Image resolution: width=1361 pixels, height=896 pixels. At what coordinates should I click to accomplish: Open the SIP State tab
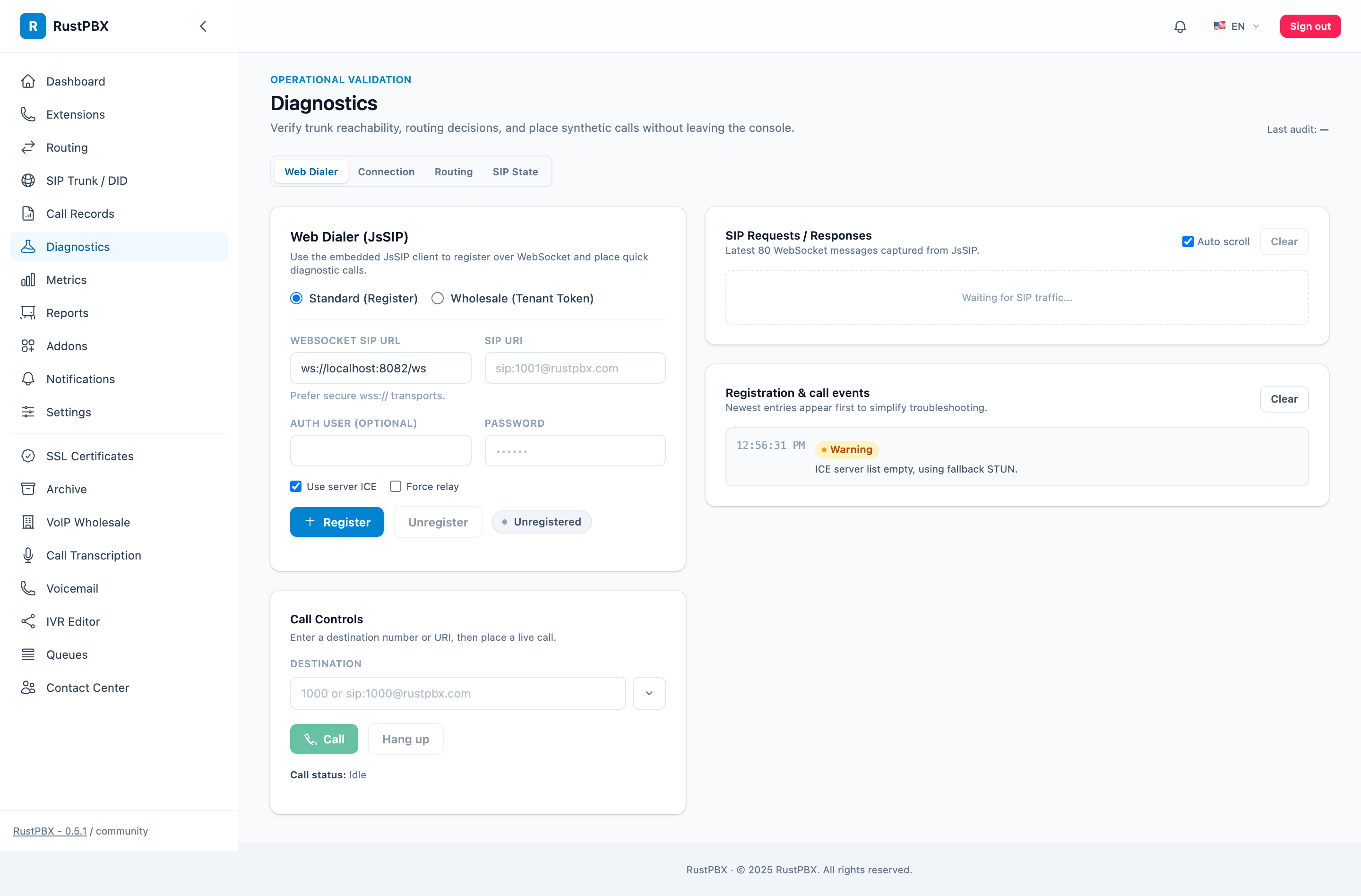coord(515,172)
